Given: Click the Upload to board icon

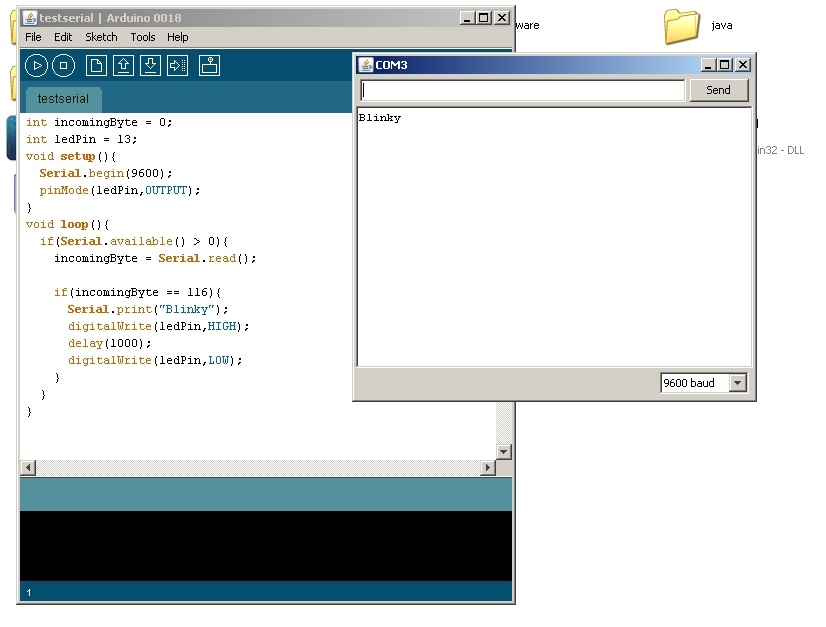Looking at the screenshot, I should (x=178, y=66).
